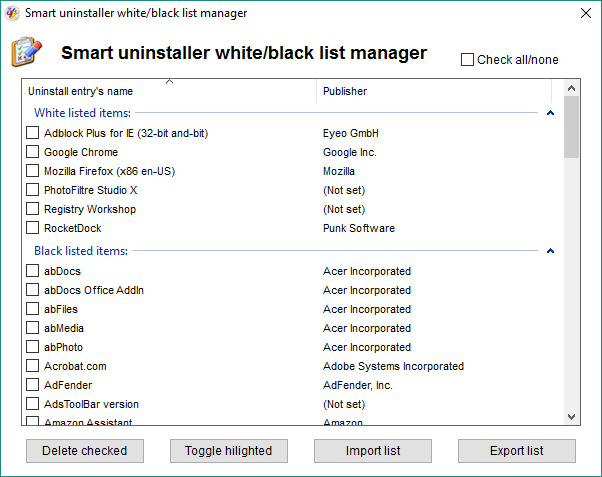This screenshot has height=477, width=602.
Task: Click the White listed items group label
Action: click(82, 113)
